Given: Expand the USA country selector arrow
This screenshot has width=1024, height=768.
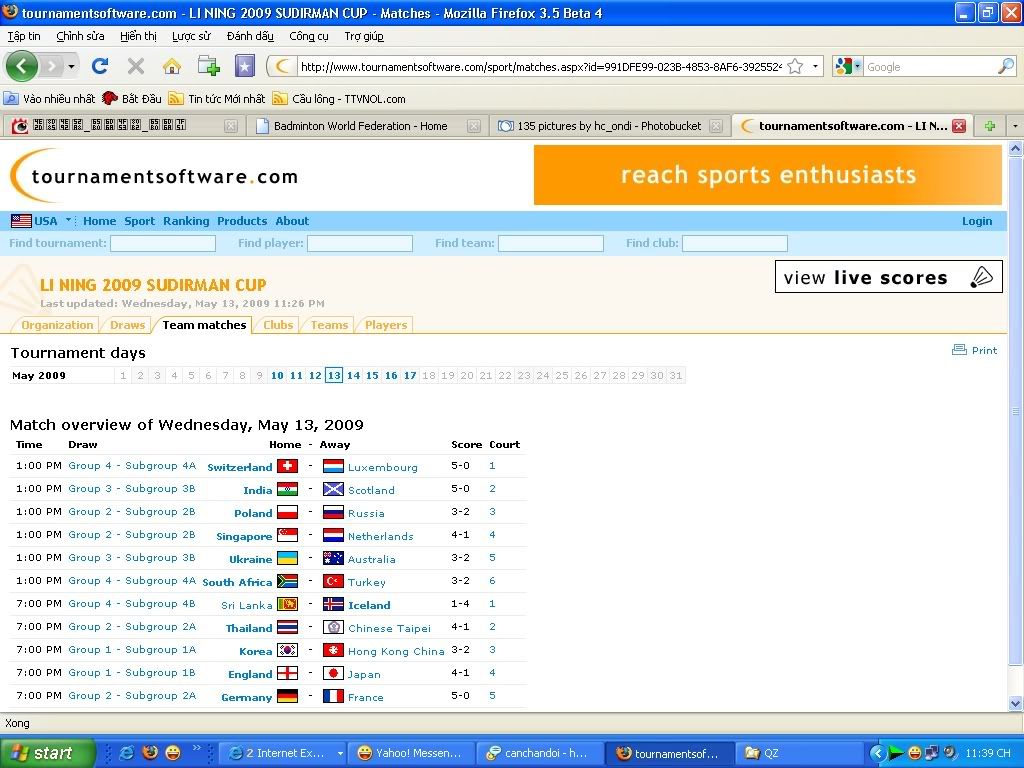Looking at the screenshot, I should 67,220.
